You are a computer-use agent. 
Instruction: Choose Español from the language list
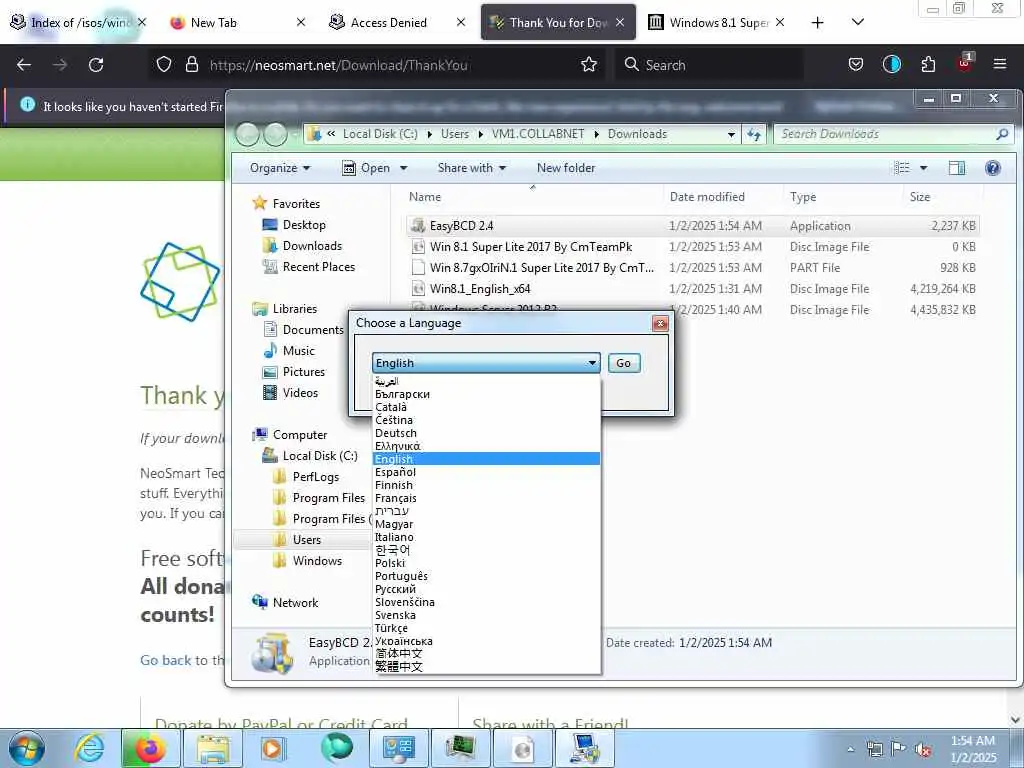coord(395,472)
